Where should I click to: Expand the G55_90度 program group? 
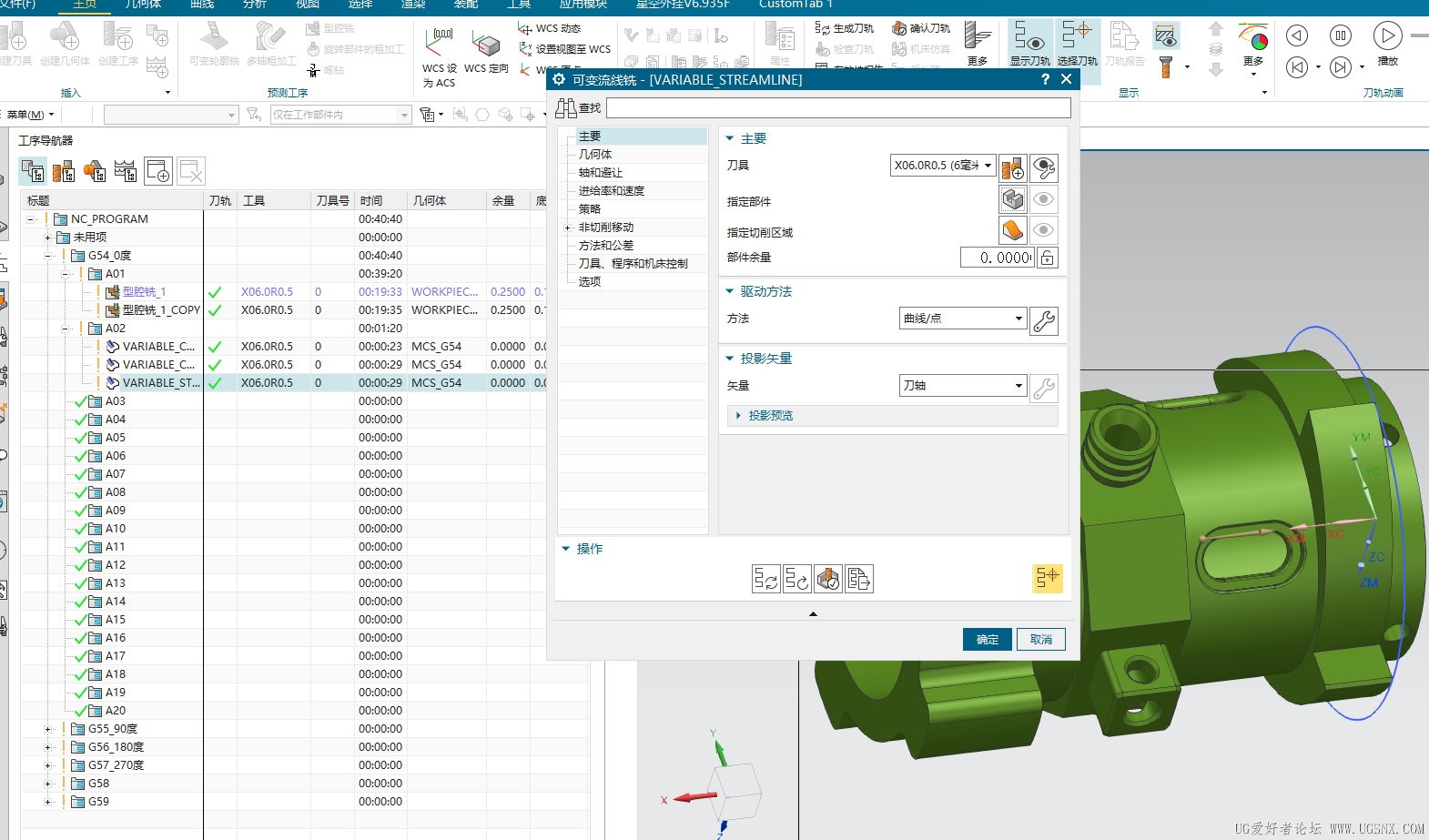click(48, 729)
